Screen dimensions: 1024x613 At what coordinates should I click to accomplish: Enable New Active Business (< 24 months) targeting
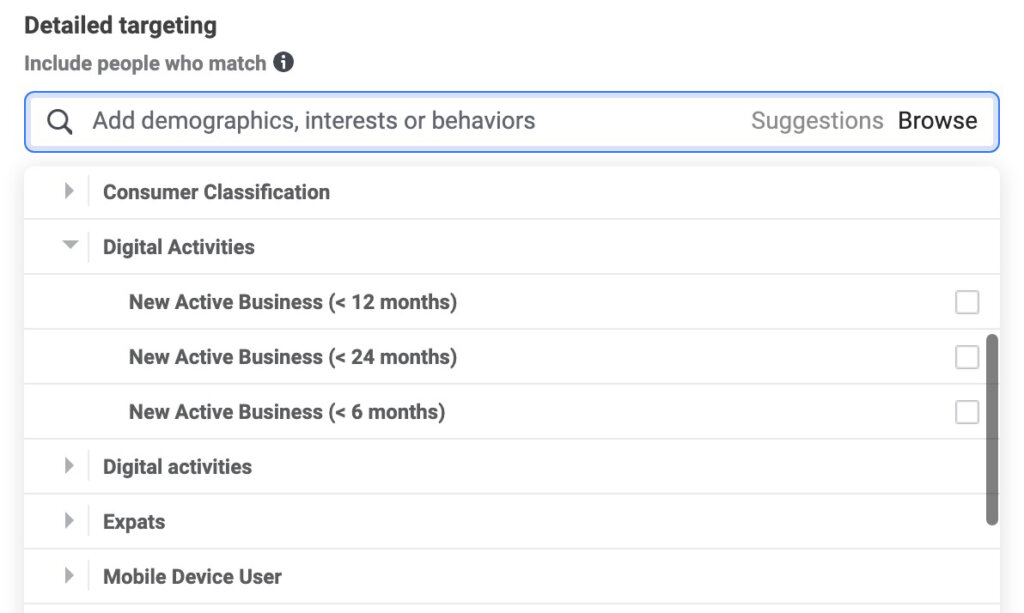966,356
